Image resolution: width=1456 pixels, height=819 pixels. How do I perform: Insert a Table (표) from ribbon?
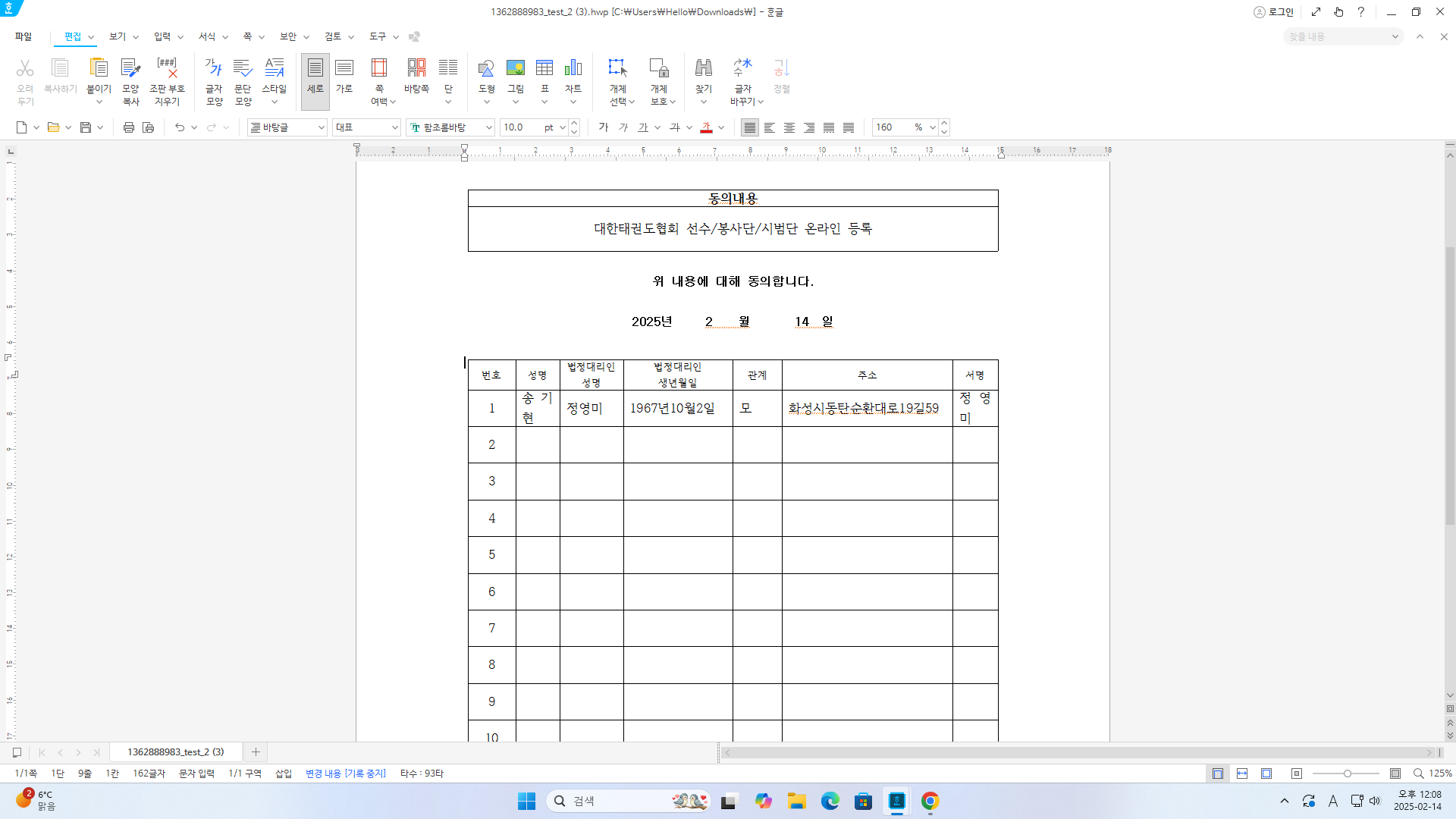(544, 68)
